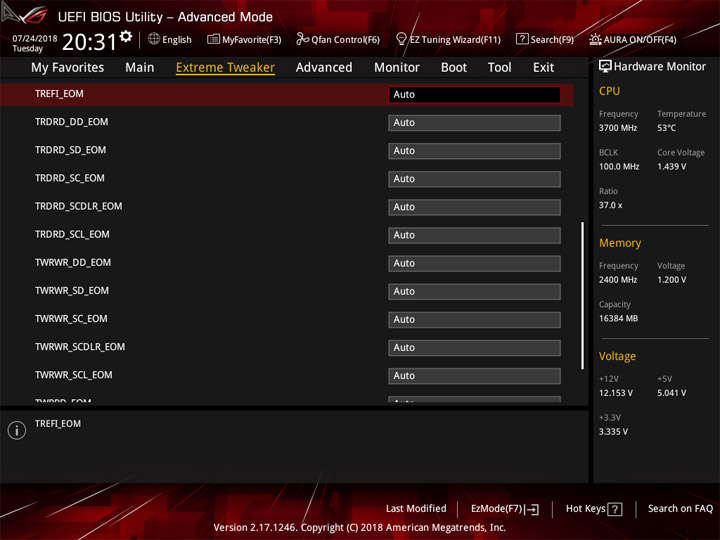Click the Core Voltage 1.439 V value

(x=671, y=167)
